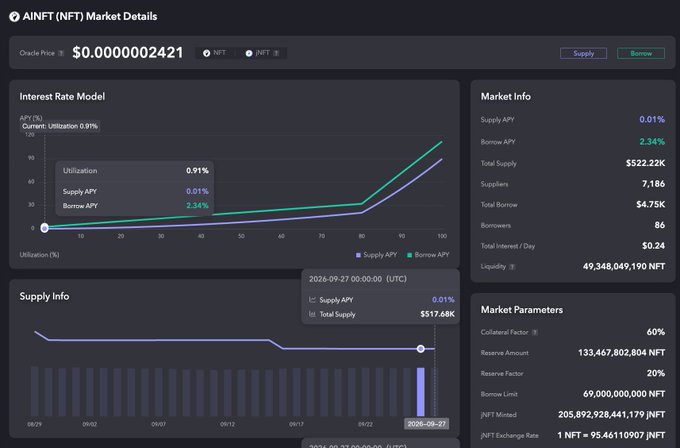Image resolution: width=680 pixels, height=448 pixels.
Task: Click the 09/17 date on Supply Info axis
Action: 296,424
